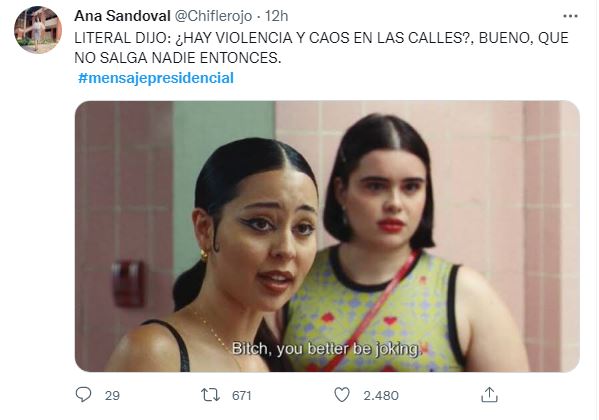
Task: Like the tweet with the heart icon
Action: click(342, 395)
